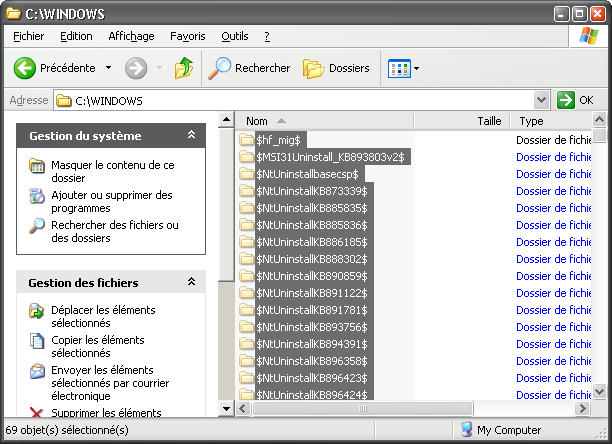Open the Outils menu

(235, 36)
